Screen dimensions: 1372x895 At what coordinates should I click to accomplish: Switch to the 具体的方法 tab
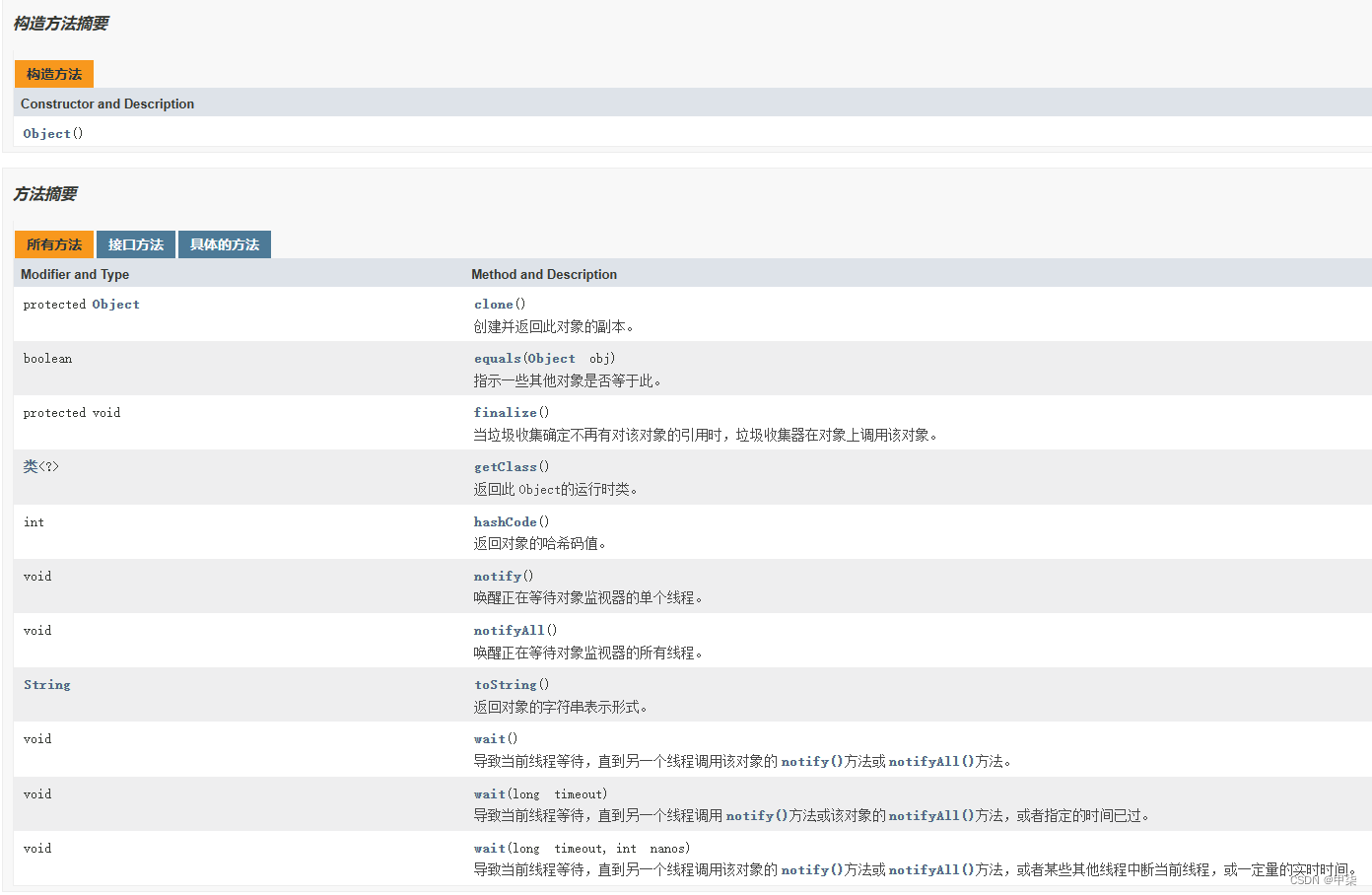224,244
